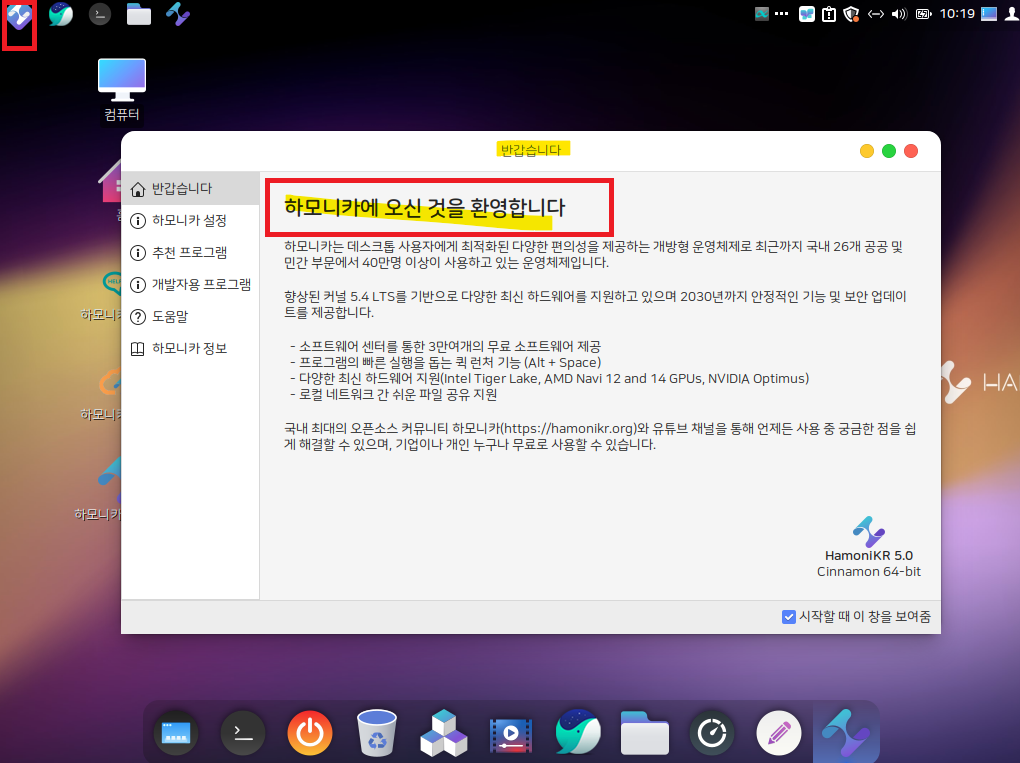Click the butterfly tray applet
1020x763 pixels.
click(x=807, y=14)
